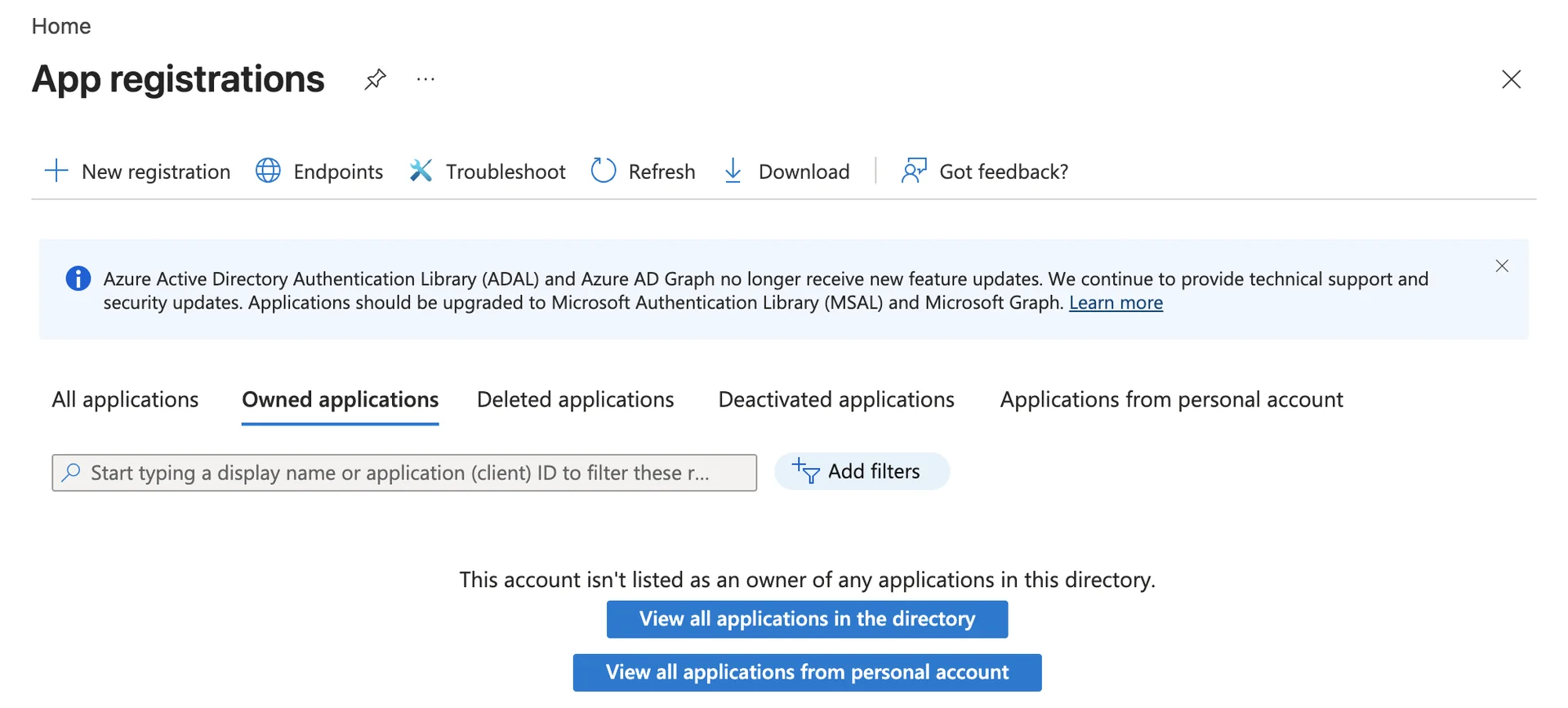Click the Got feedback? label

1004,171
